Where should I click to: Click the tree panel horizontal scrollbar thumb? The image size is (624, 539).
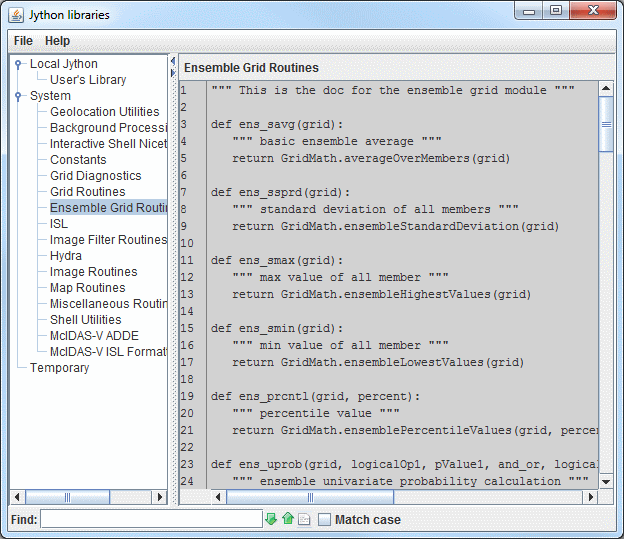coord(67,497)
